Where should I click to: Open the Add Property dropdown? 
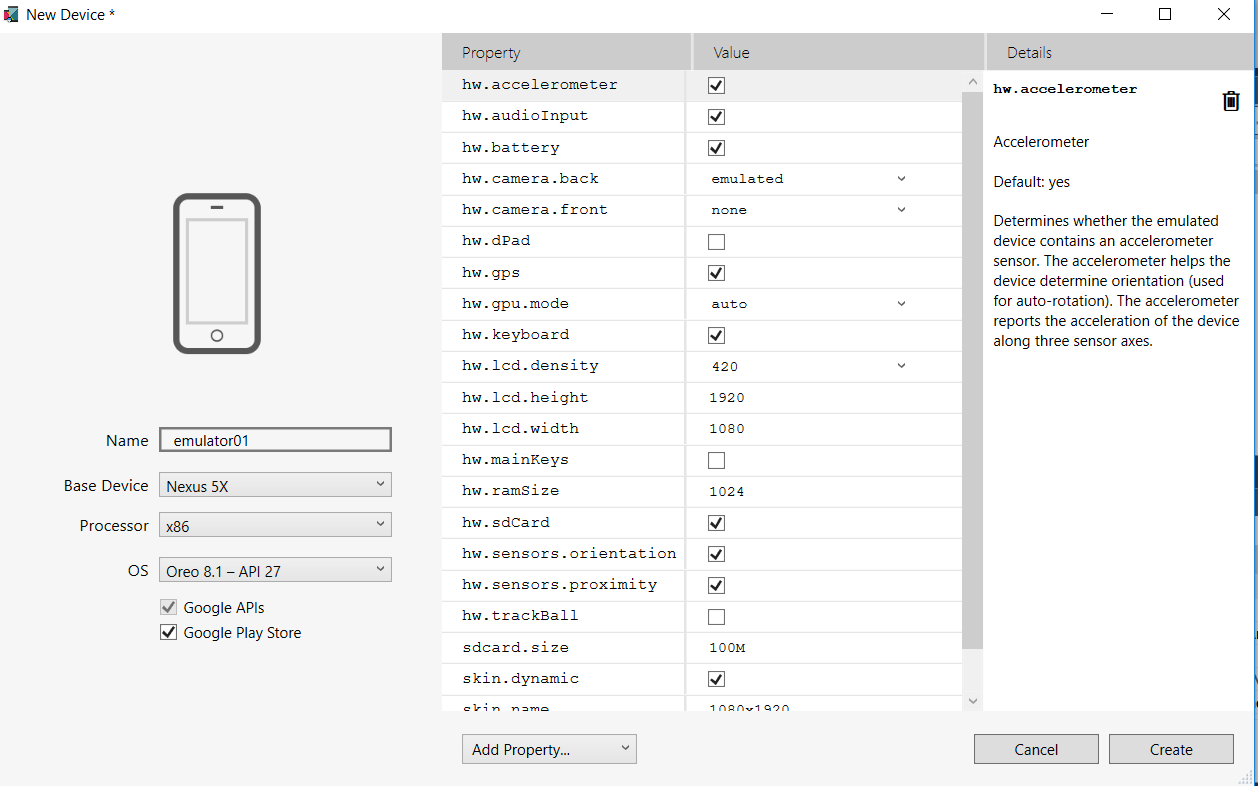click(x=549, y=748)
